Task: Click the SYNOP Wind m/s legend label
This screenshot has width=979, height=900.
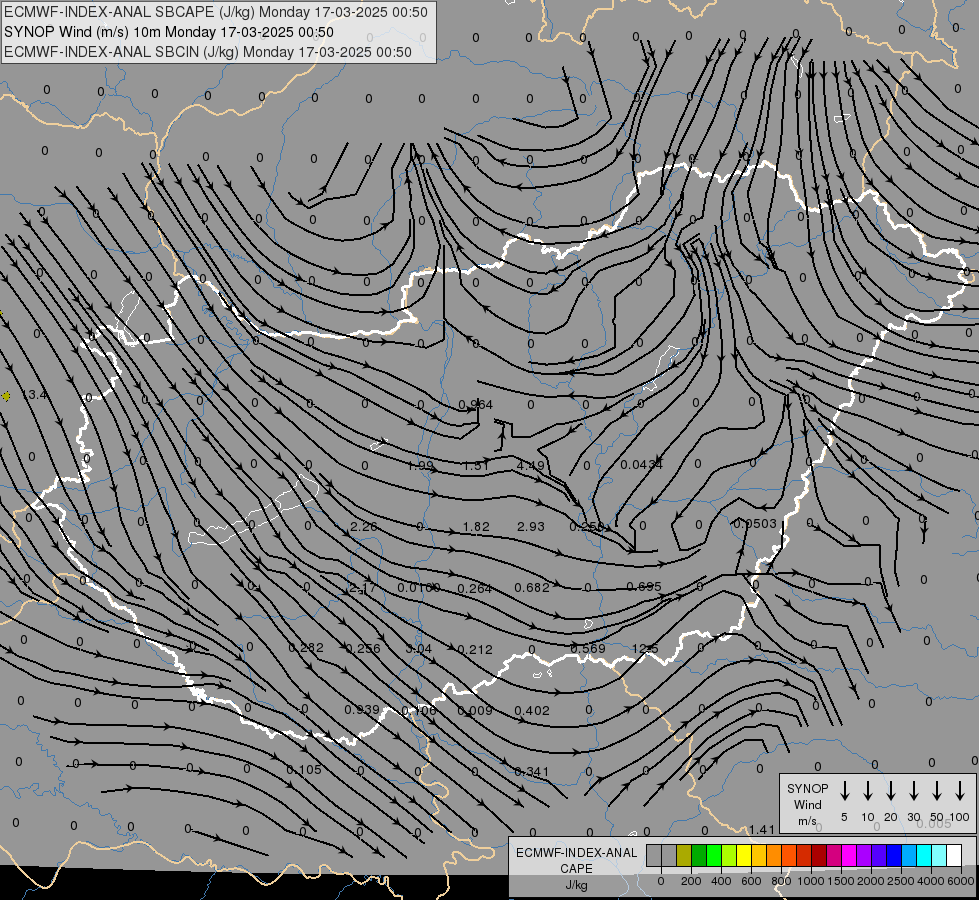Action: (807, 804)
